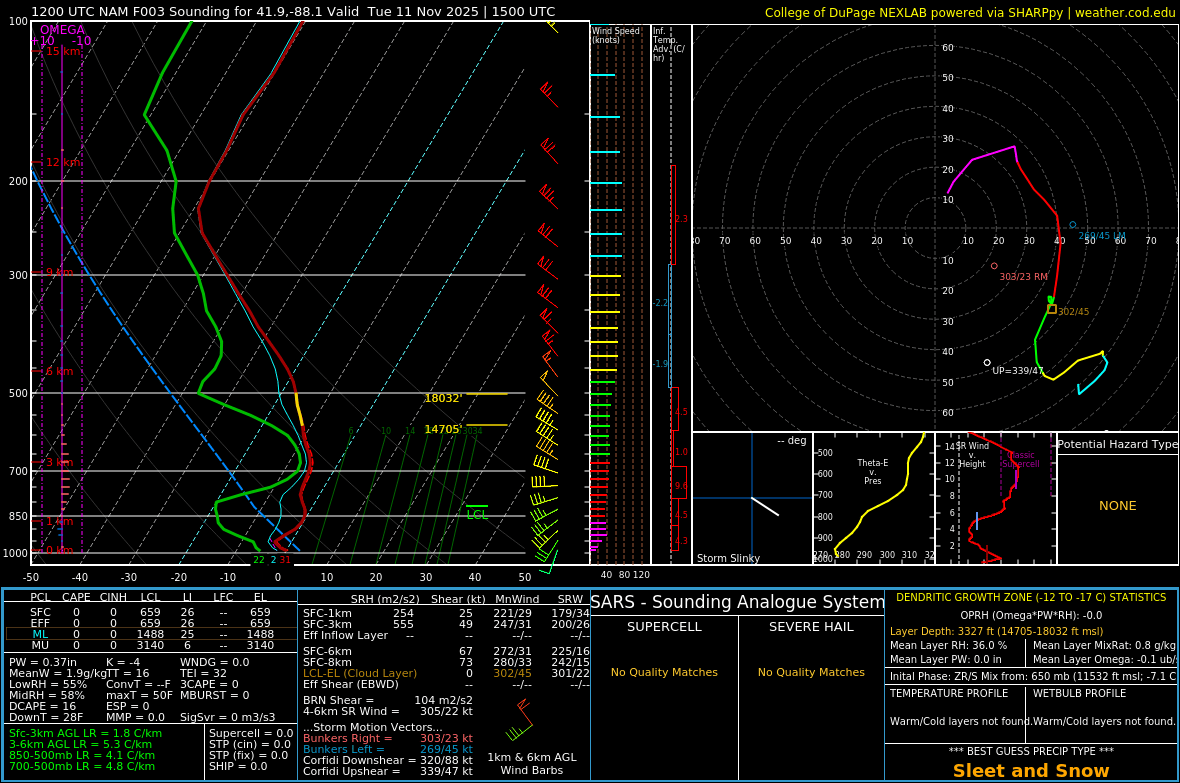Click the 'maxT = 50F' value
Image resolution: width=1180 pixels, height=783 pixels.
click(139, 695)
